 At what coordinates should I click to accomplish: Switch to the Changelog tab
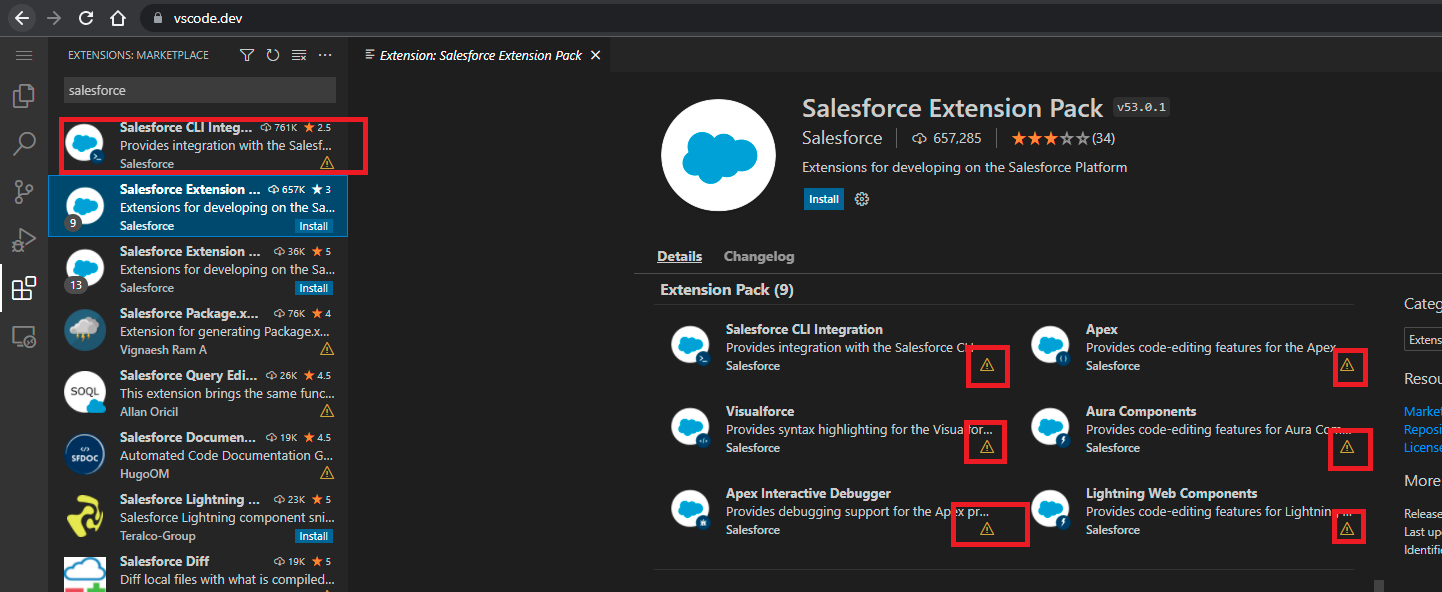[758, 256]
